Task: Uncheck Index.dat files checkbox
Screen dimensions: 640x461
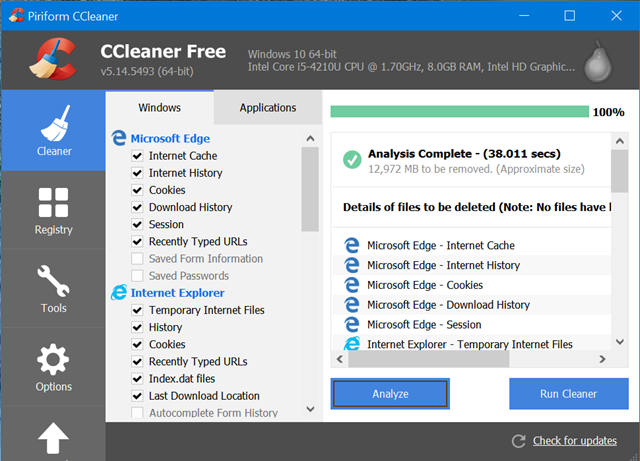Action: pos(137,379)
